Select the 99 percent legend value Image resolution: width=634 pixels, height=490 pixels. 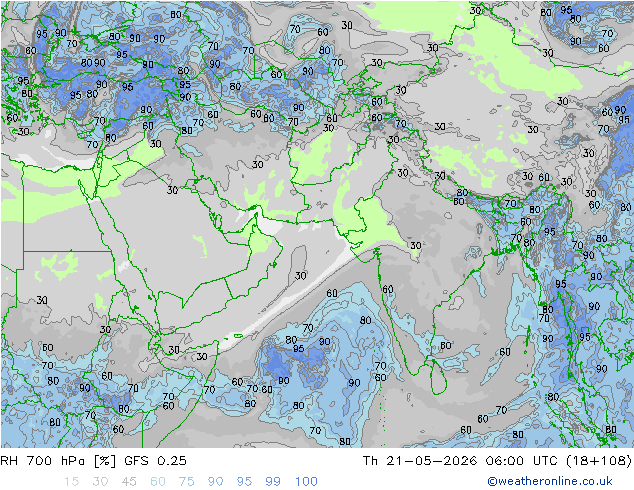pos(273,482)
